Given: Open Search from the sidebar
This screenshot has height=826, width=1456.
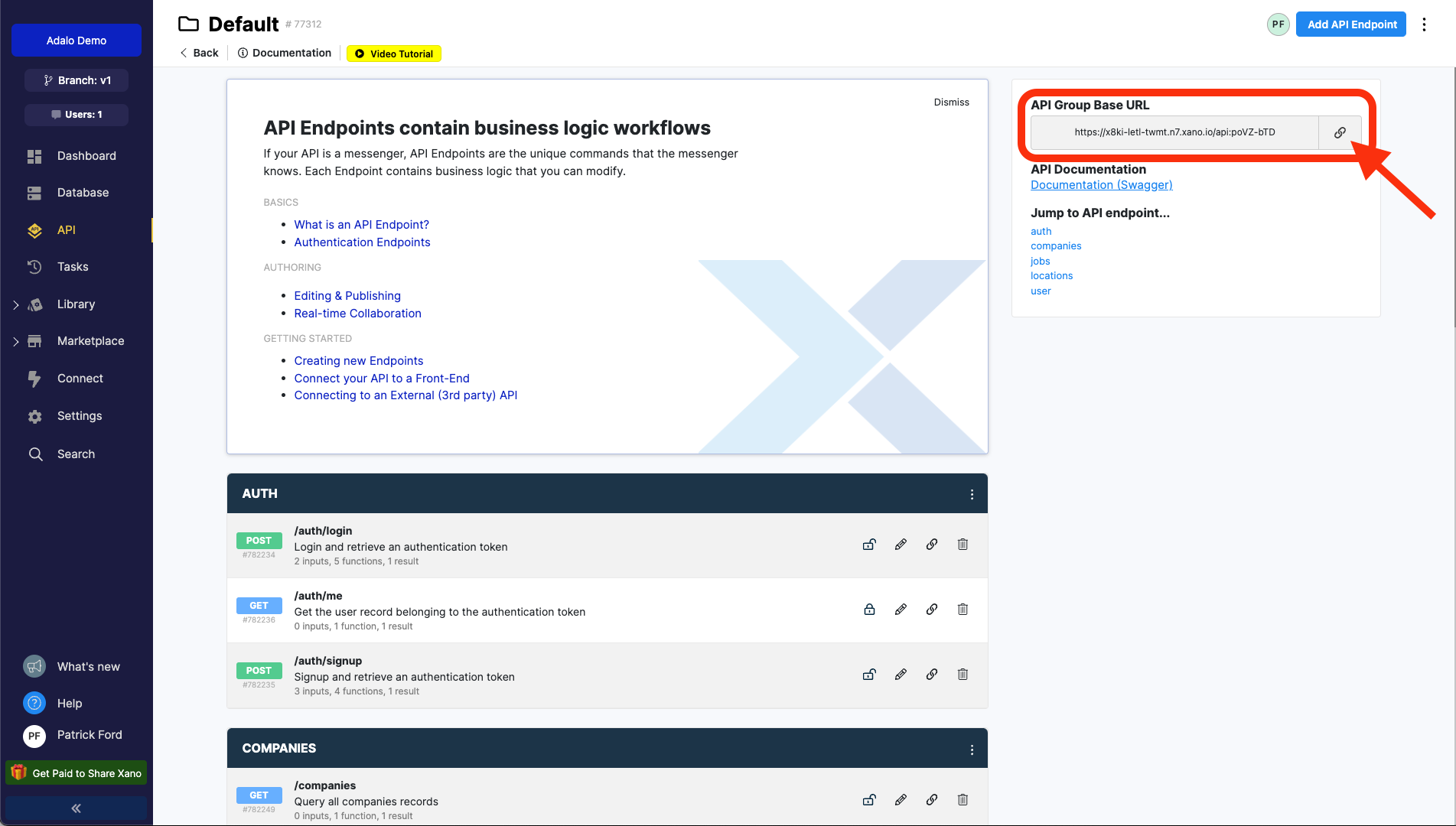Looking at the screenshot, I should click(76, 454).
